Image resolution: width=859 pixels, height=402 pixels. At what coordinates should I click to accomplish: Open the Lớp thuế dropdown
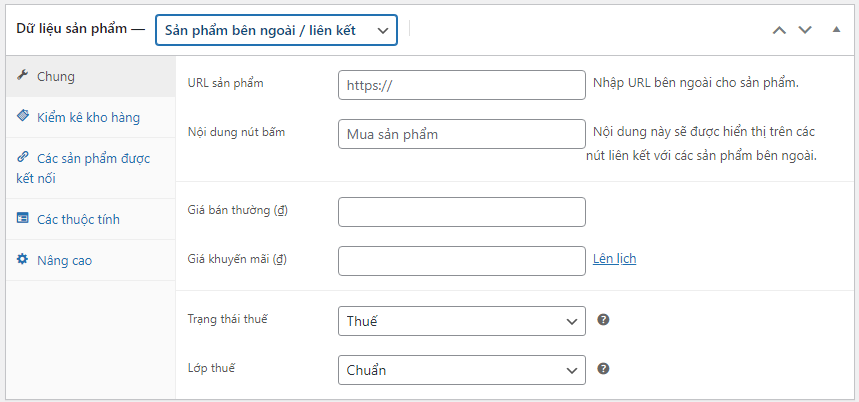461,370
